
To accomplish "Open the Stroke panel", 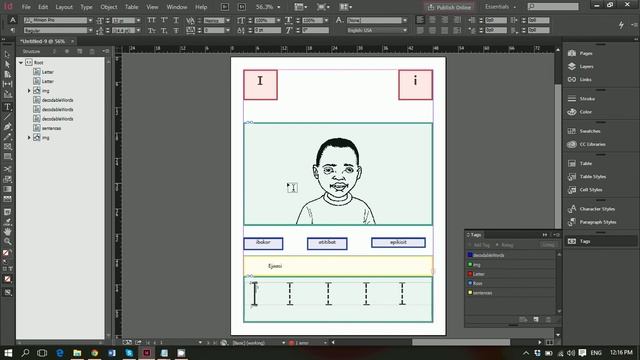I will [x=581, y=98].
